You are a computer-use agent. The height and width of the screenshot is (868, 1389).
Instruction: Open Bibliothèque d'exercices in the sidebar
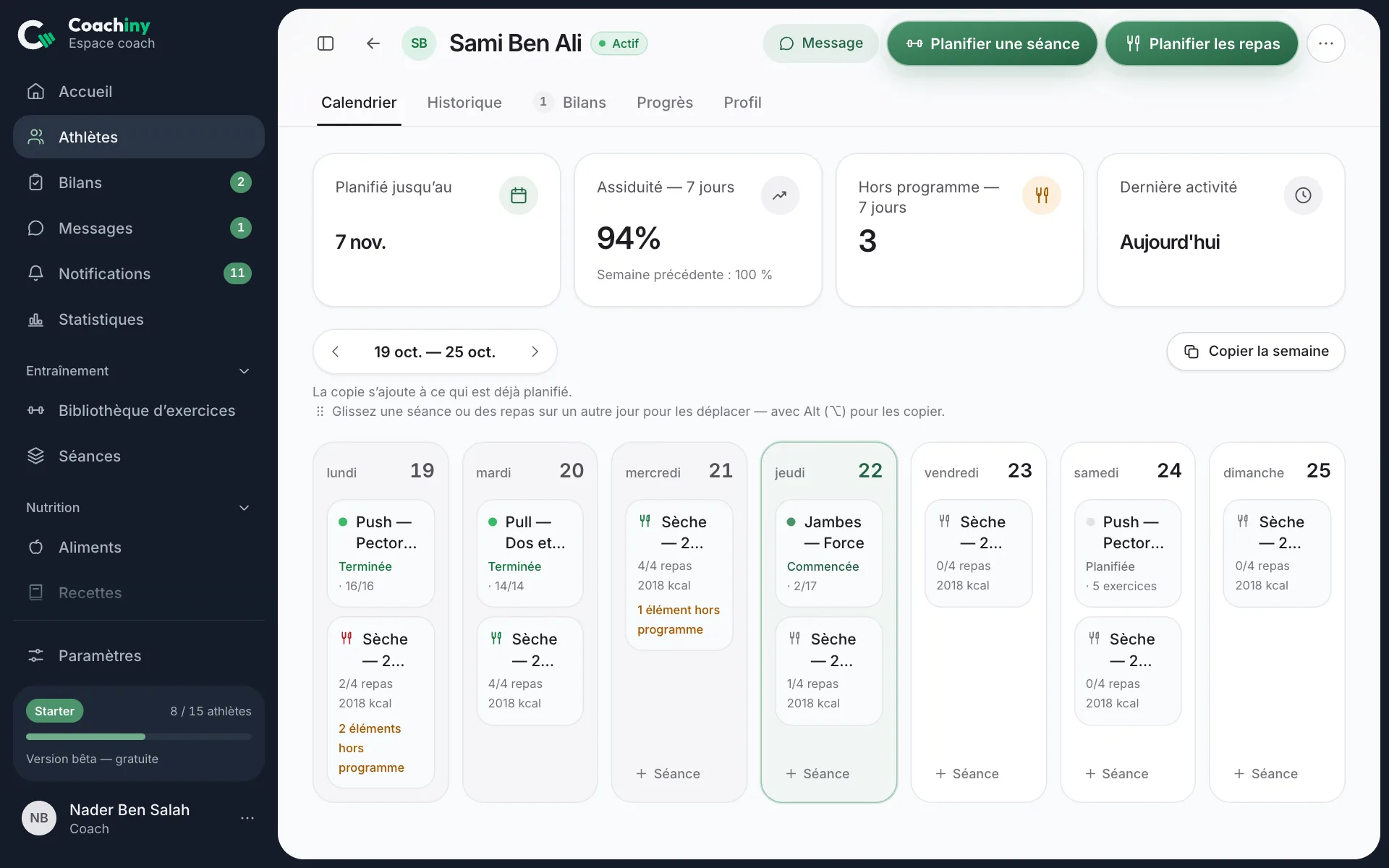click(139, 410)
